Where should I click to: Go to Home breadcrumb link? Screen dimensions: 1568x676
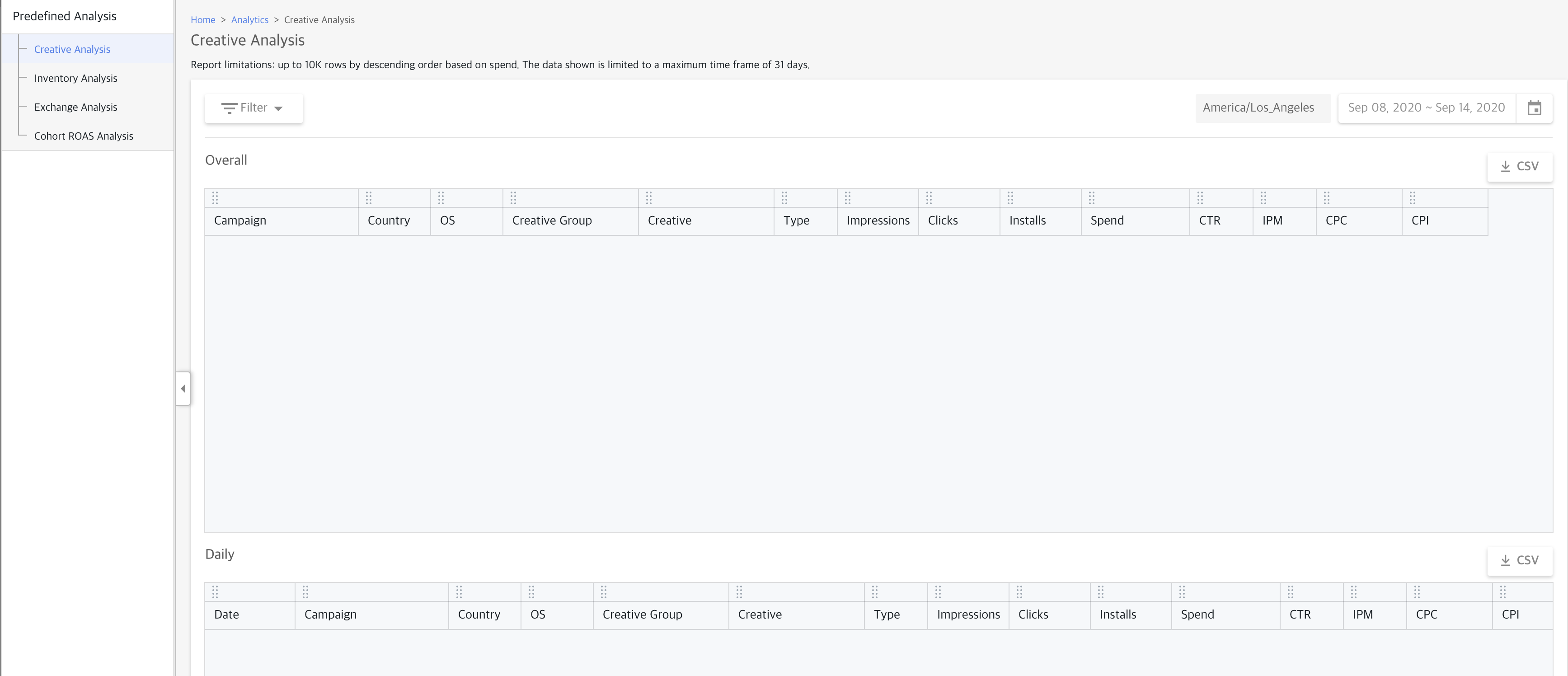point(203,19)
